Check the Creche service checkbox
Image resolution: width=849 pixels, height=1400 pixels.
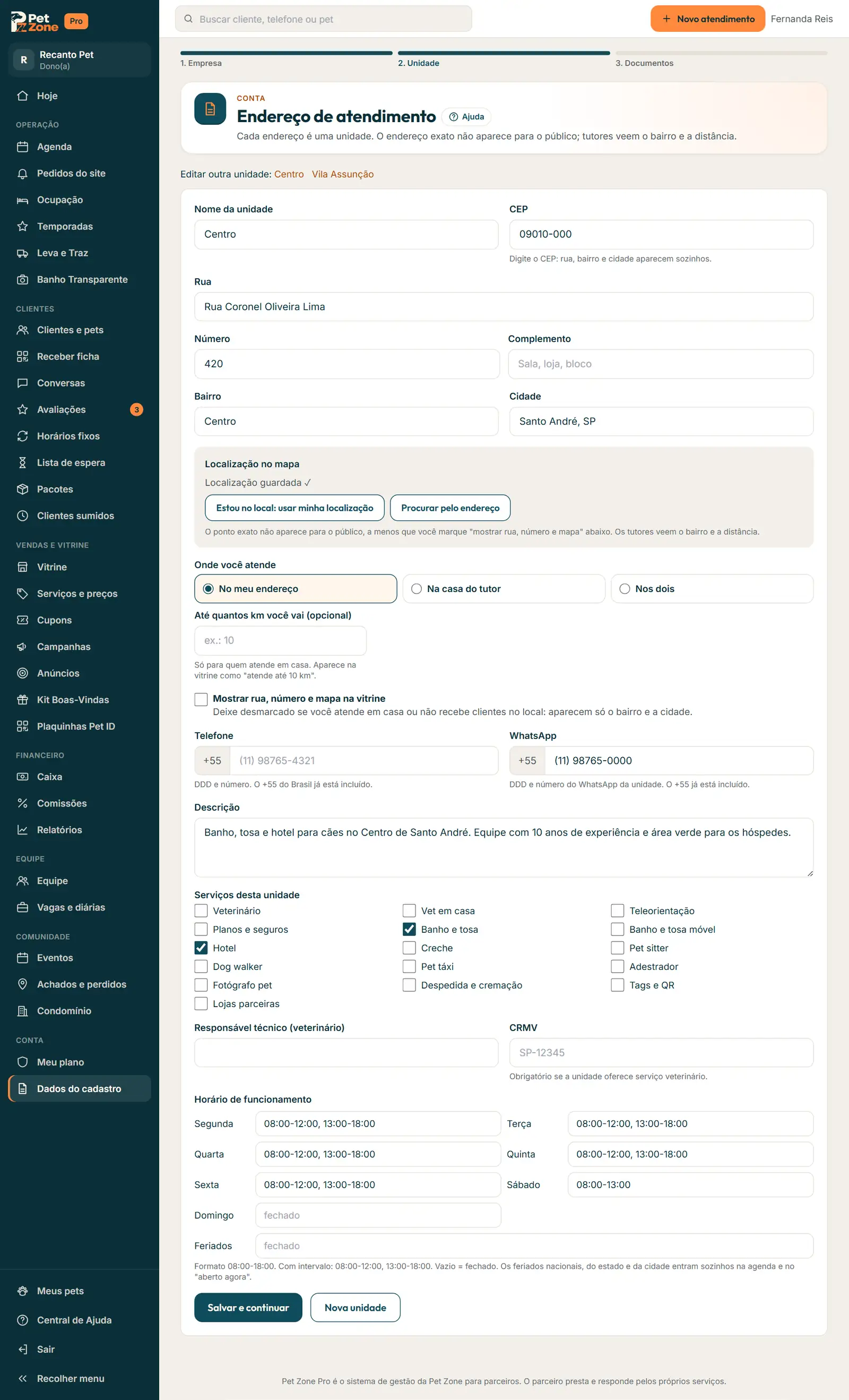409,948
